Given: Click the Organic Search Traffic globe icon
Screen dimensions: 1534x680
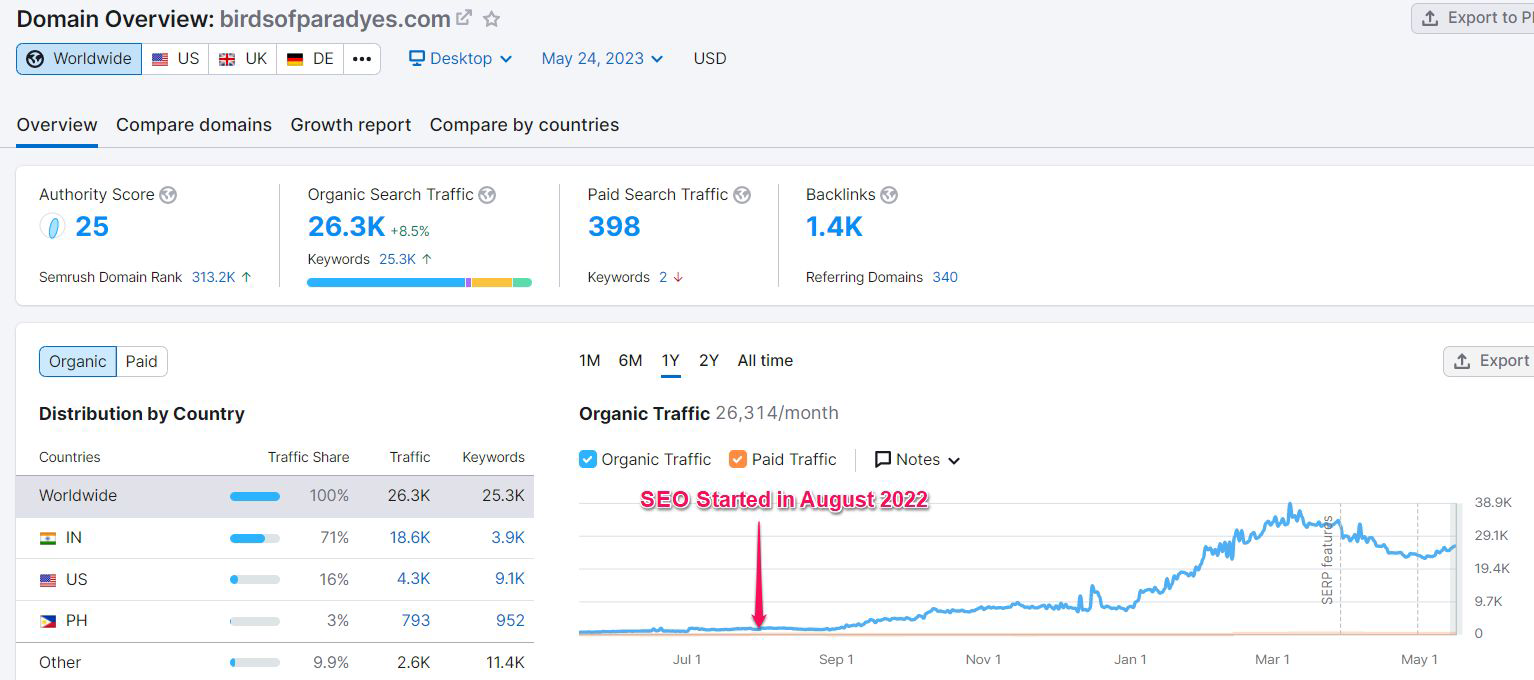Looking at the screenshot, I should coord(487,195).
